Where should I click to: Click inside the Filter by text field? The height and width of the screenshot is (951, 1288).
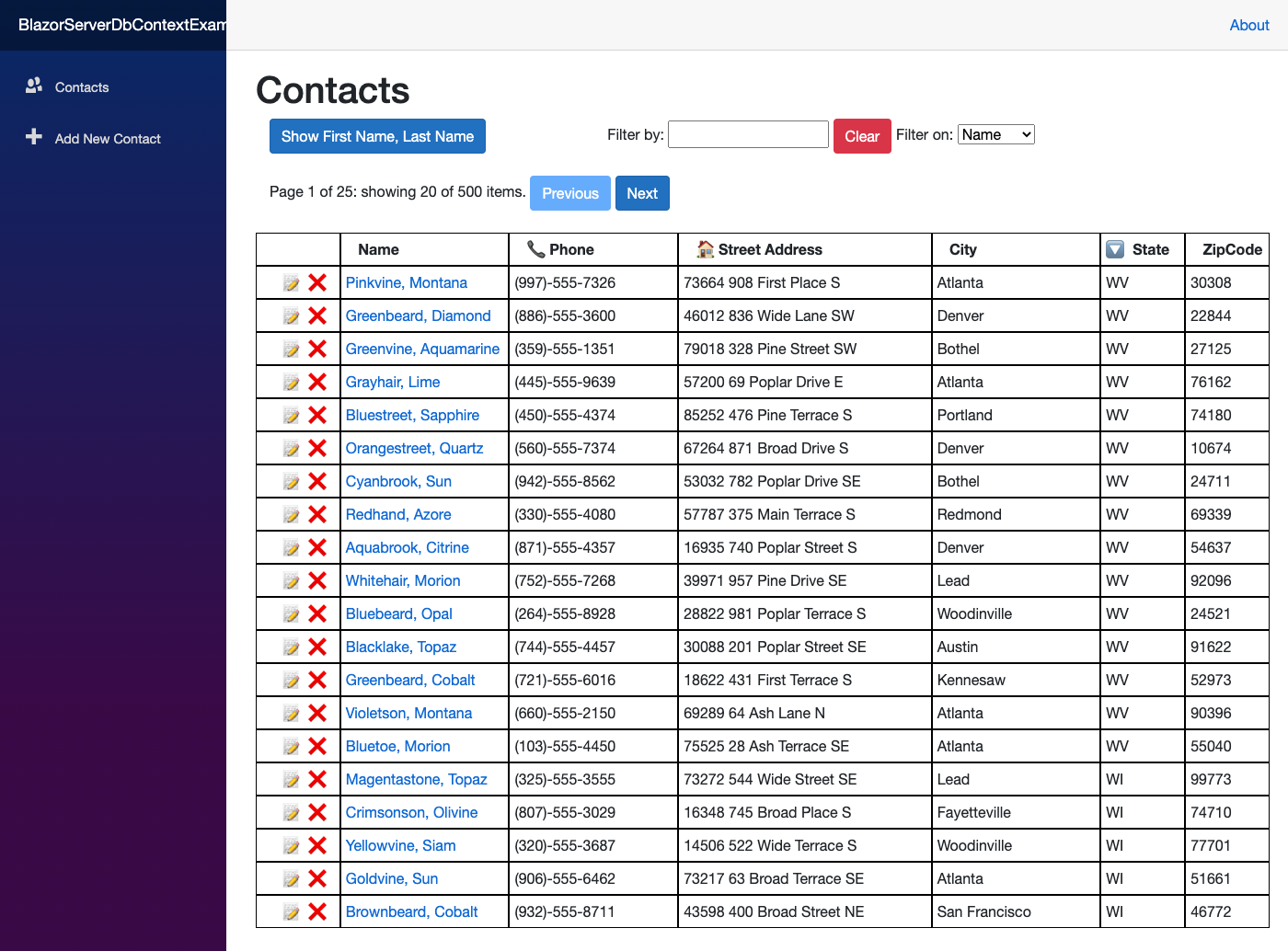748,134
